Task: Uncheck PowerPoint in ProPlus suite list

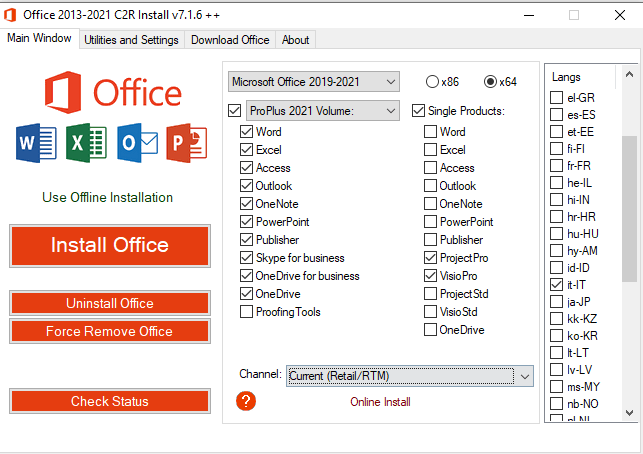Action: [246, 222]
